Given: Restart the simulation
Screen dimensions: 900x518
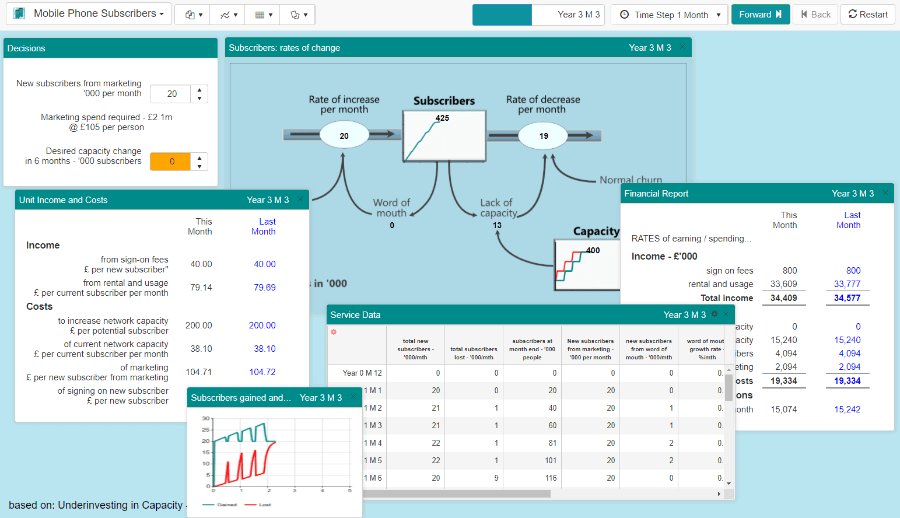Looking at the screenshot, I should click(x=867, y=15).
